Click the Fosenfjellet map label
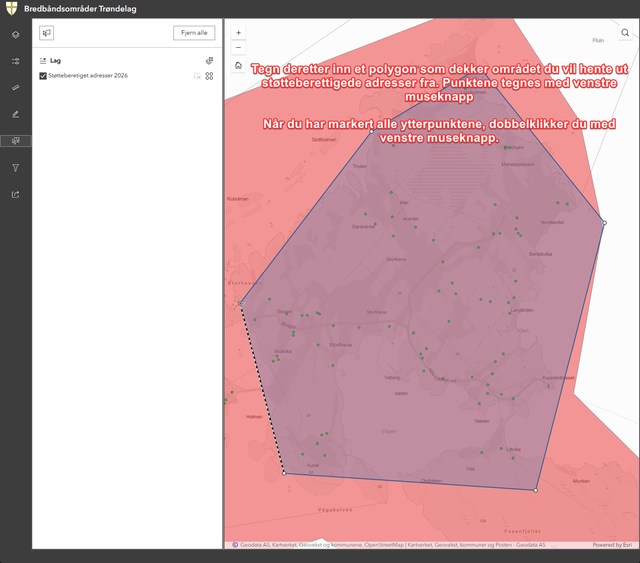The width and height of the screenshot is (640, 563). [x=522, y=531]
